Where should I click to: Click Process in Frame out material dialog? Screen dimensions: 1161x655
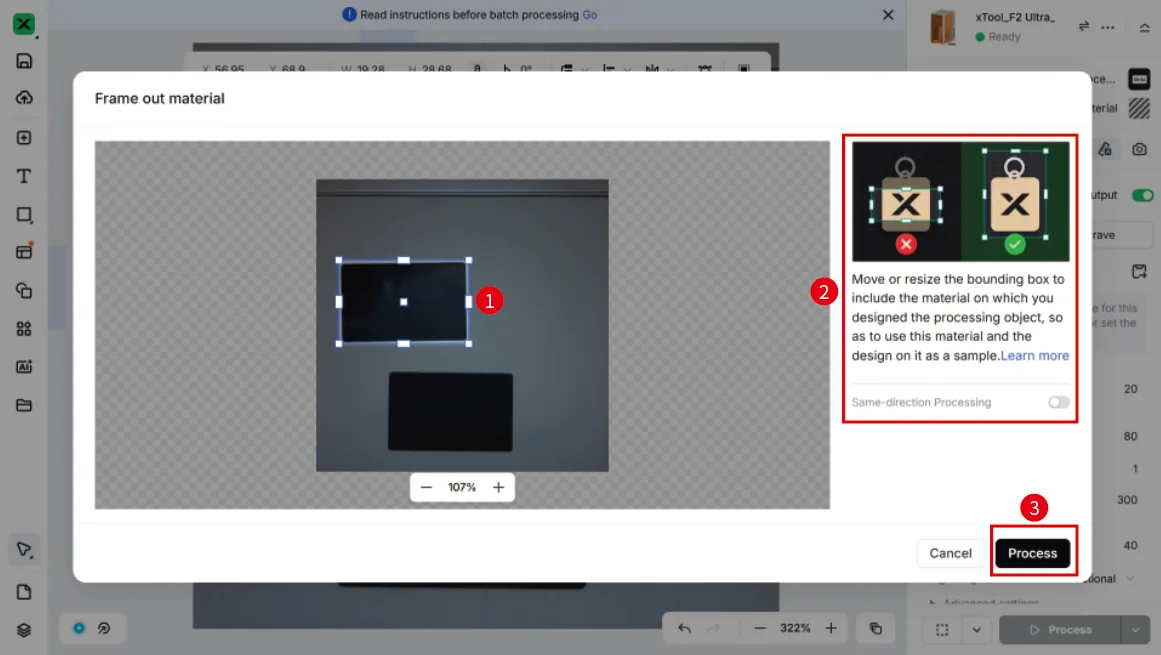(1032, 553)
